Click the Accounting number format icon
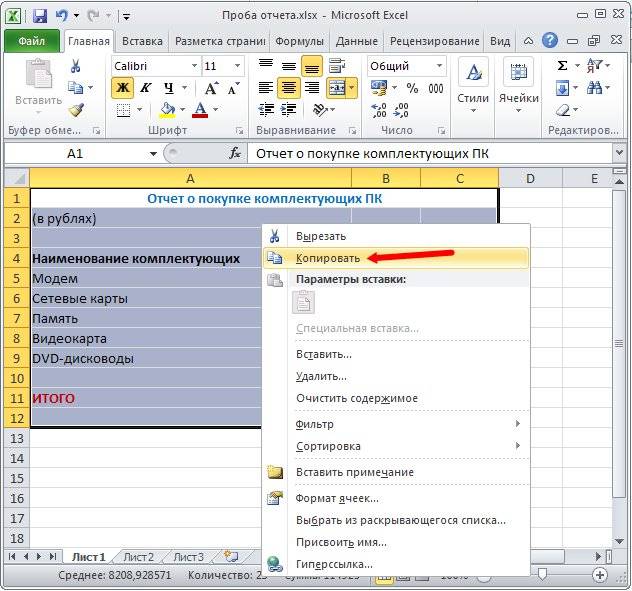This screenshot has height=591, width=632. pos(379,87)
